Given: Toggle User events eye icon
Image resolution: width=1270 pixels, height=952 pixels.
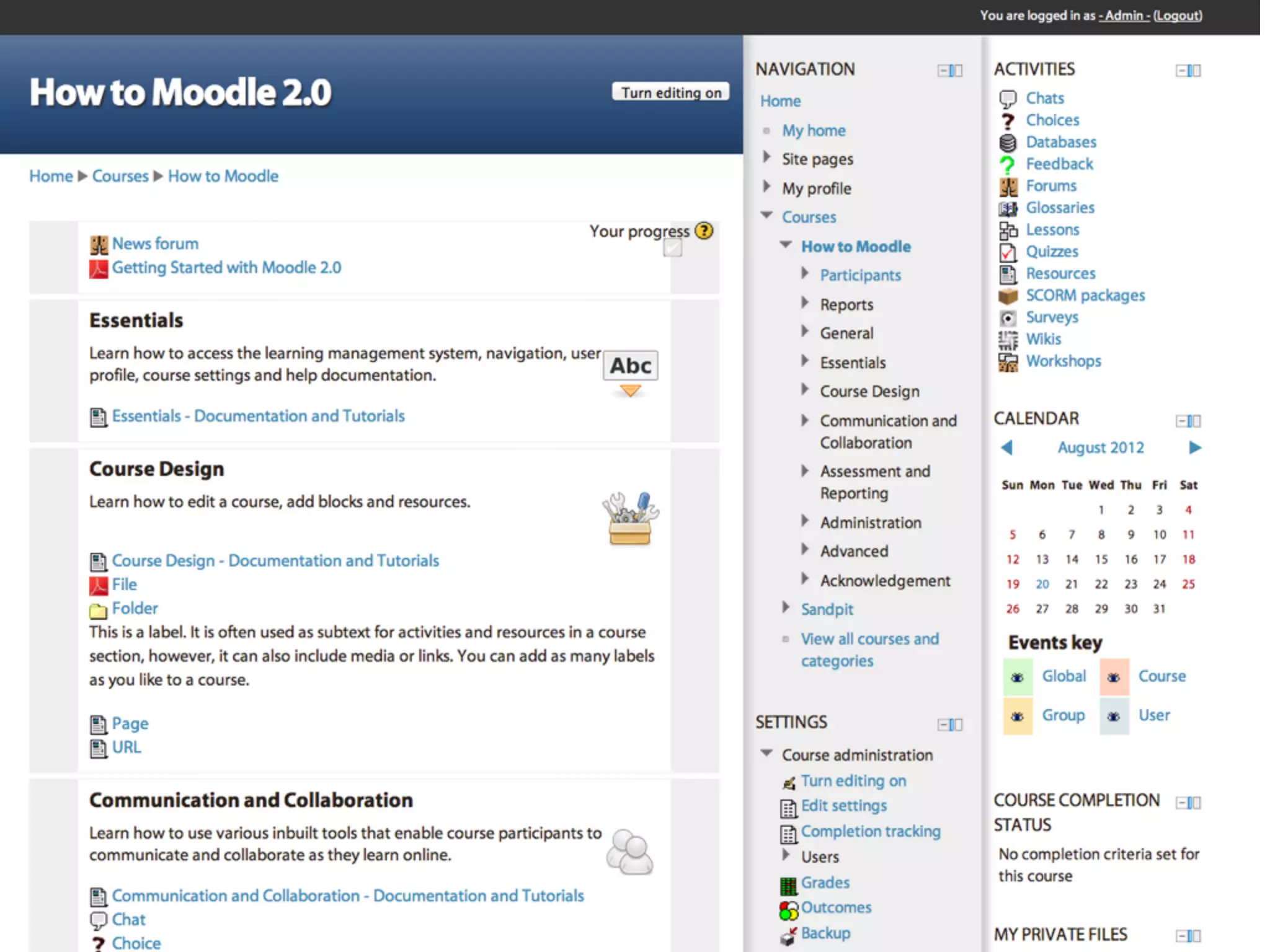Looking at the screenshot, I should click(x=1114, y=716).
